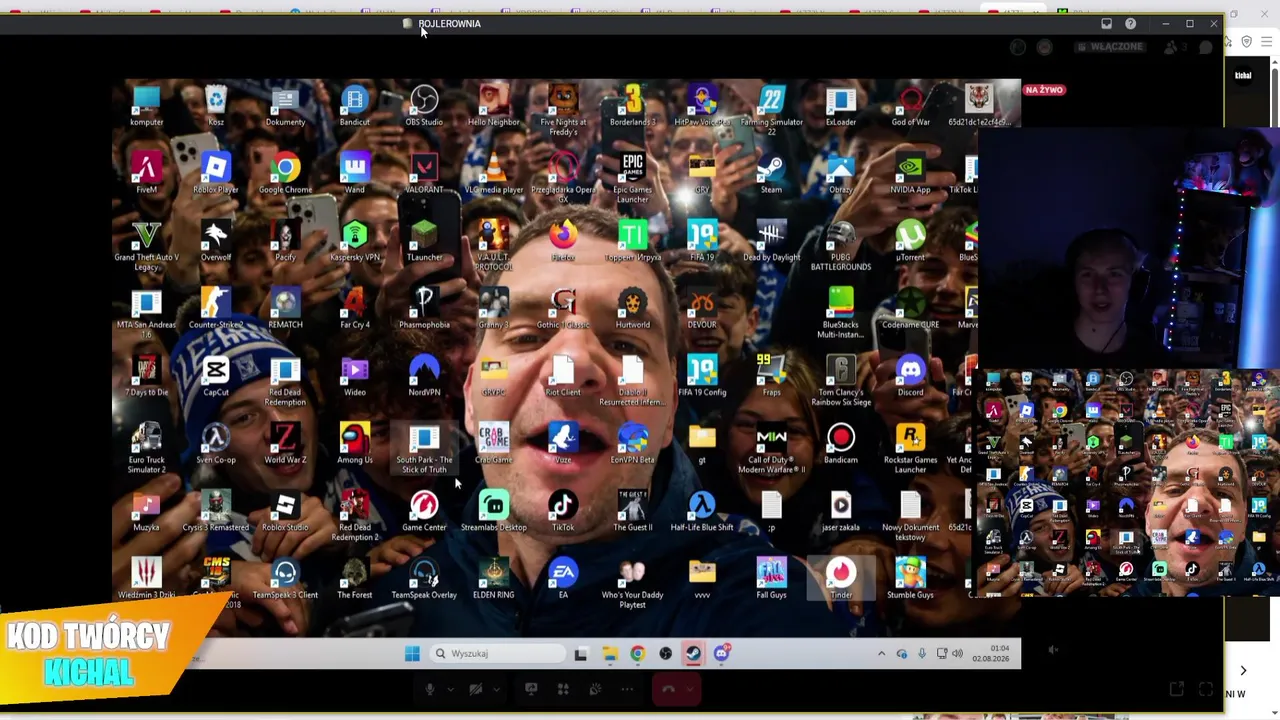The image size is (1280, 720).
Task: Select the µTorrent desktop shortcut
Action: [x=910, y=241]
